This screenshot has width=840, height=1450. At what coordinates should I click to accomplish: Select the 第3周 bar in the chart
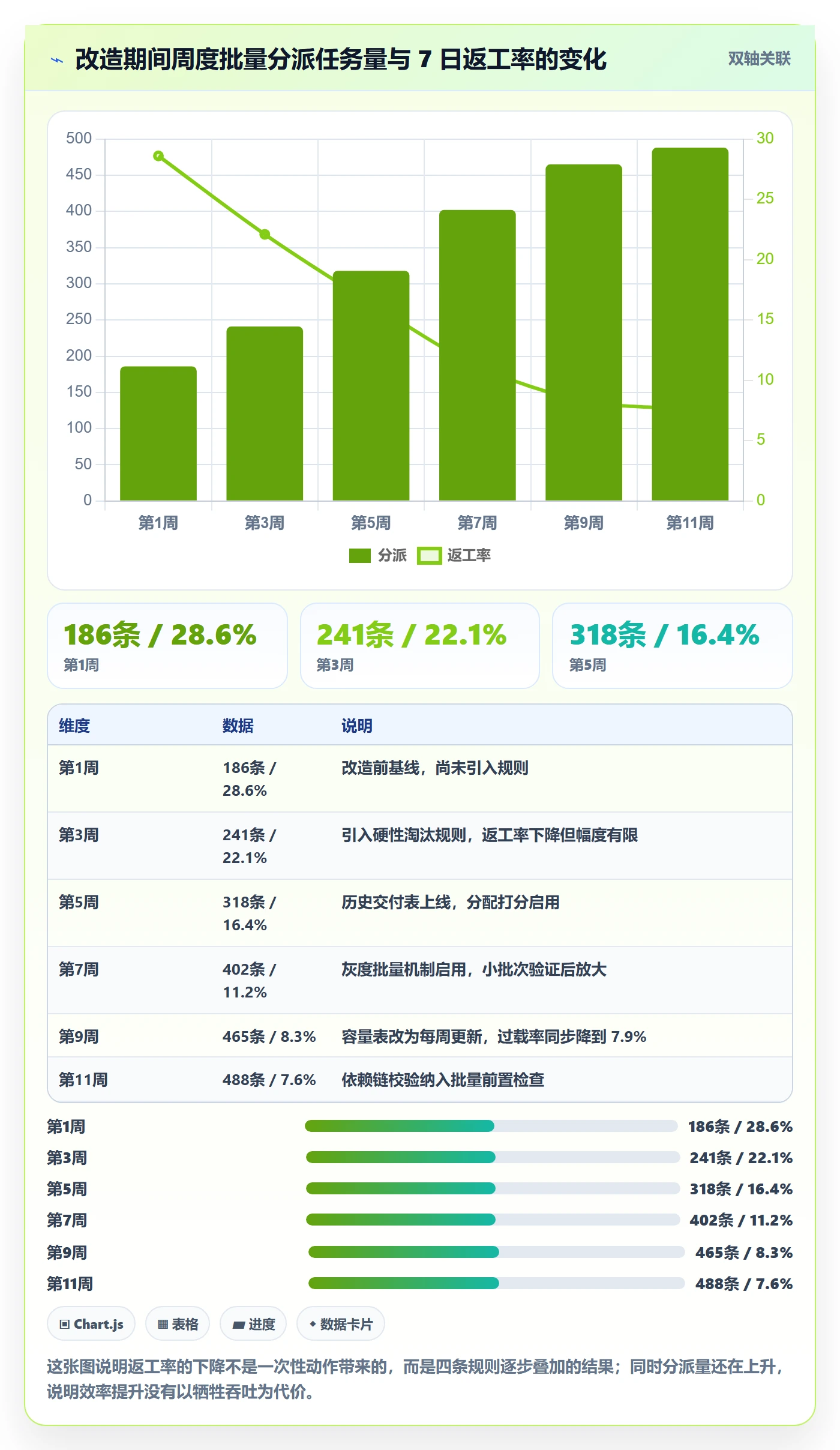(265, 414)
